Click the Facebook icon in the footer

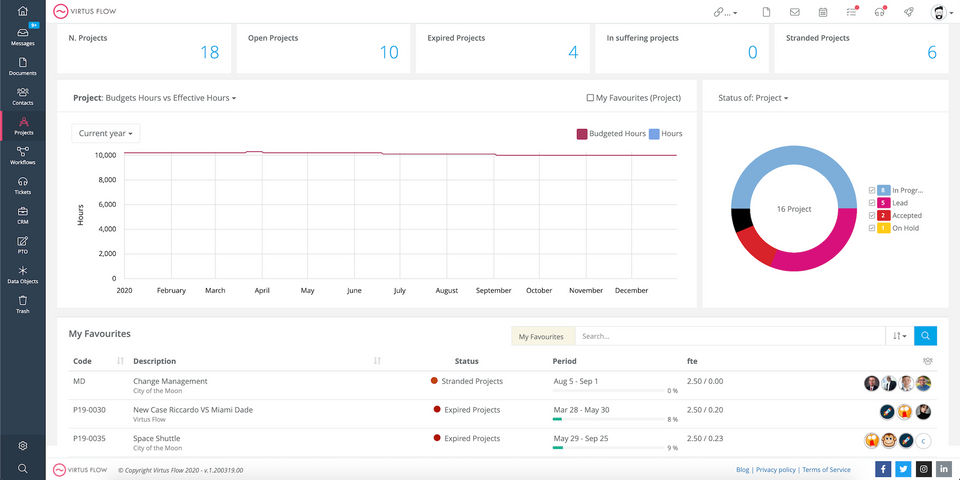[883, 469]
